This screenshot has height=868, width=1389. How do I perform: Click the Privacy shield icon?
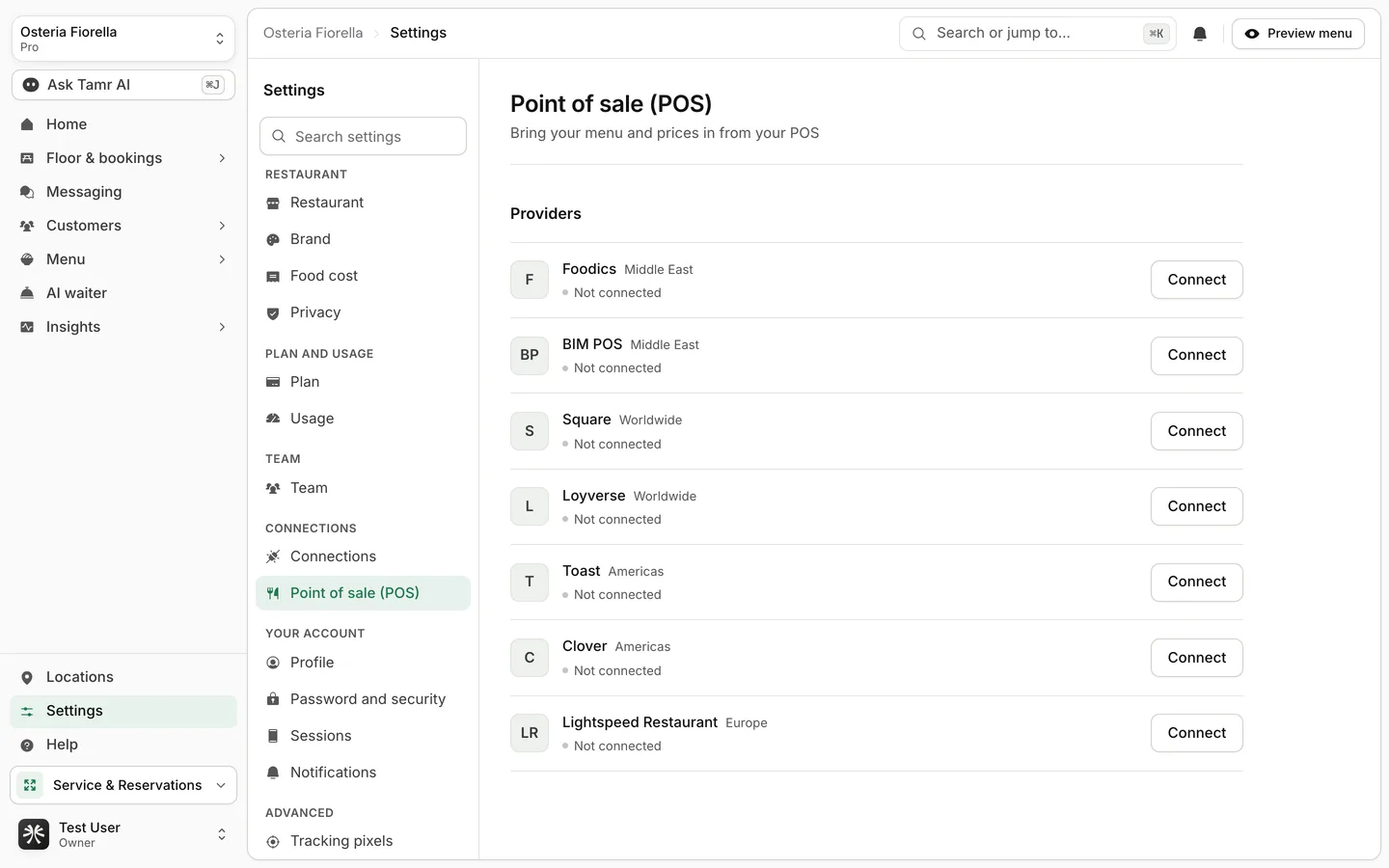point(273,312)
